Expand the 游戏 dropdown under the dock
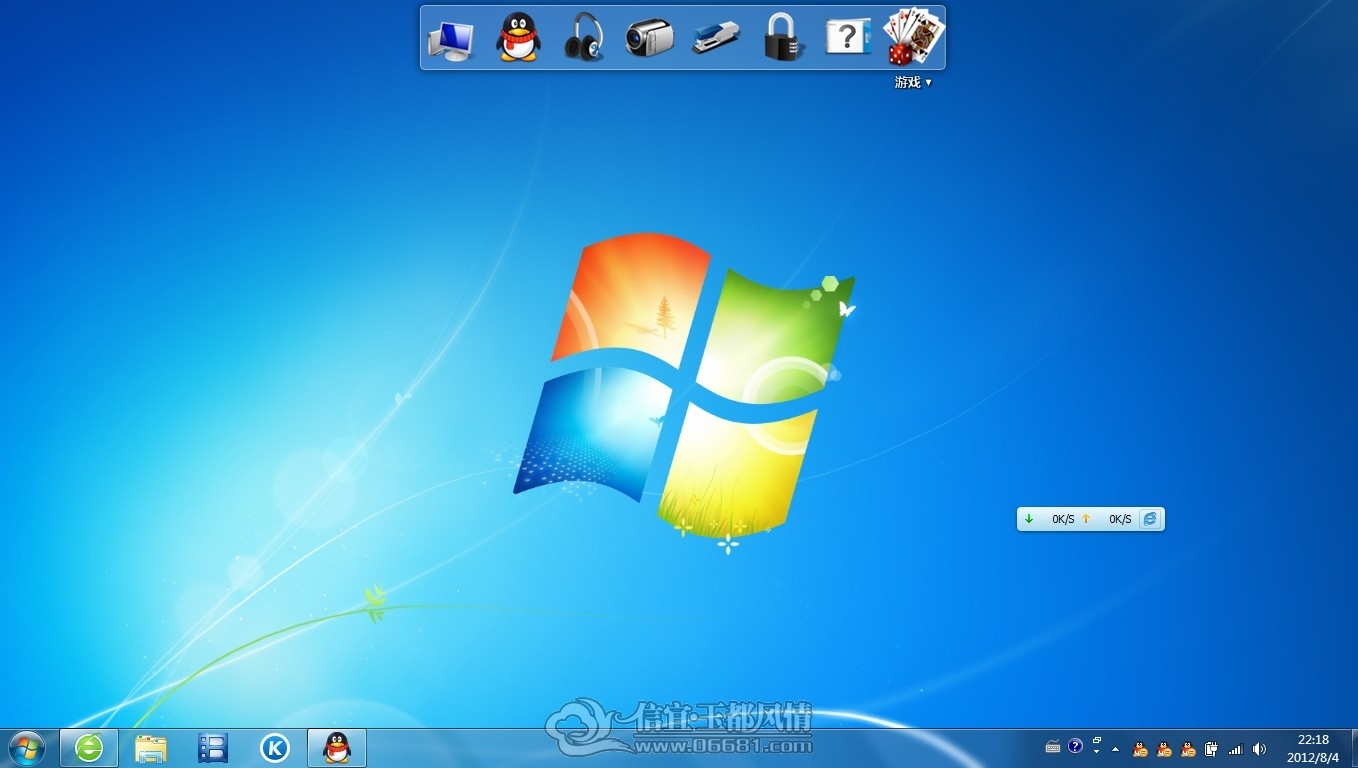Screen dimensions: 1358x768 point(913,83)
